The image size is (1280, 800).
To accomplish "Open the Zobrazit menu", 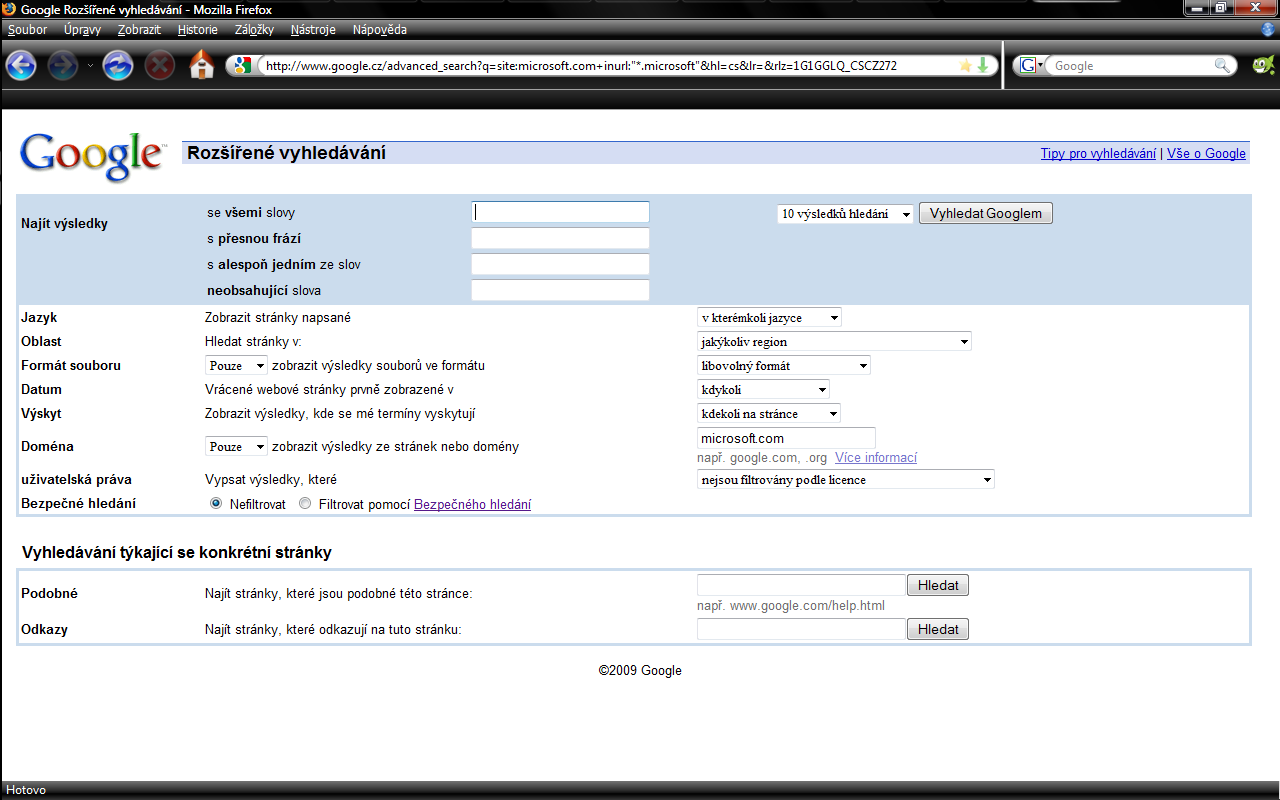I will (139, 30).
